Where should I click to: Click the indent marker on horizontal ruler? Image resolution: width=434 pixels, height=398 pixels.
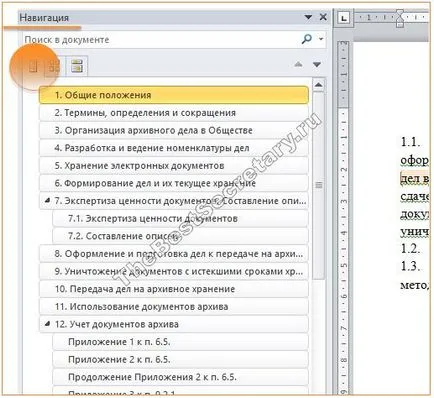pyautogui.click(x=400, y=19)
